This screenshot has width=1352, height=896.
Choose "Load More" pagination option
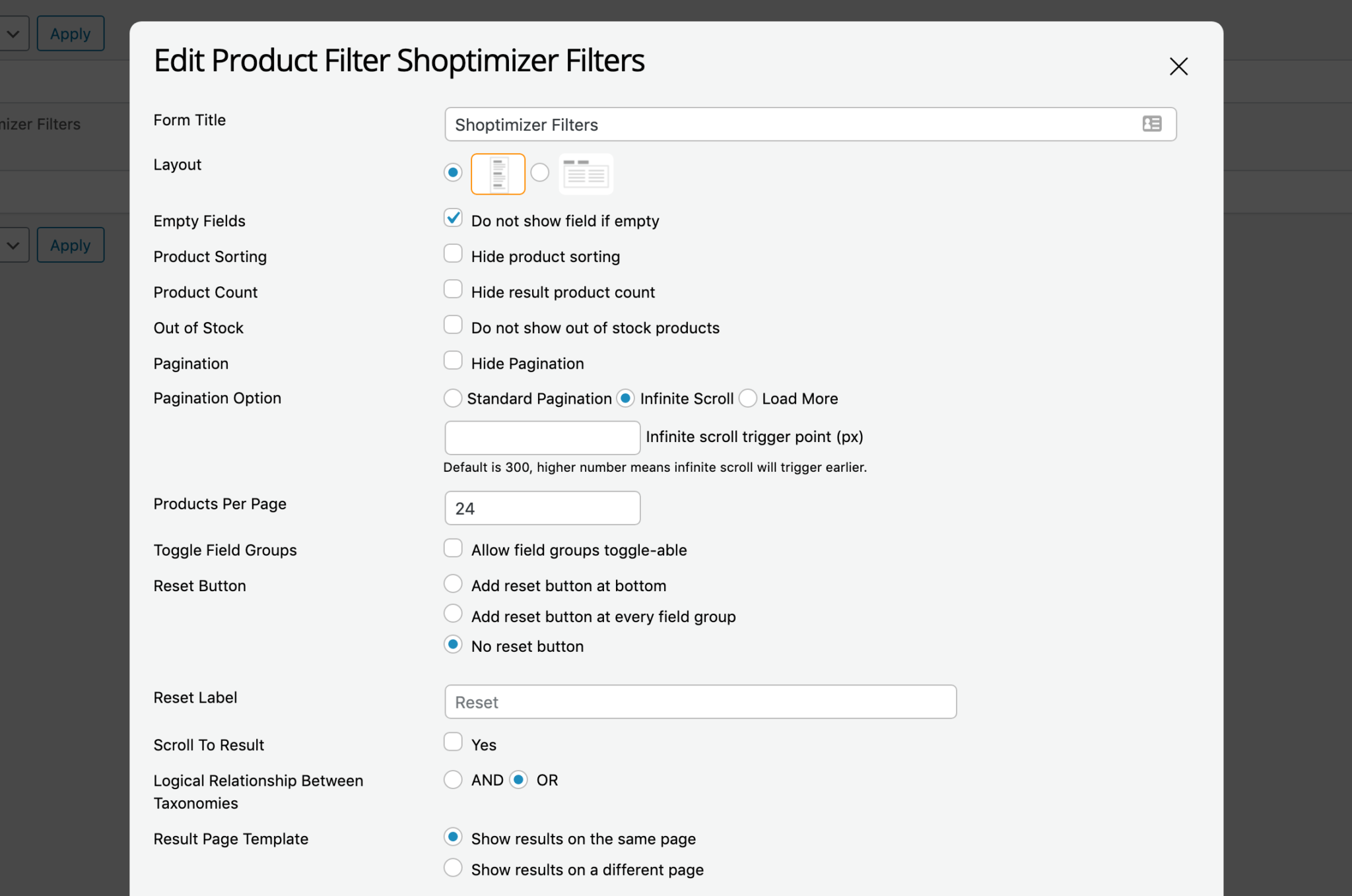point(748,398)
